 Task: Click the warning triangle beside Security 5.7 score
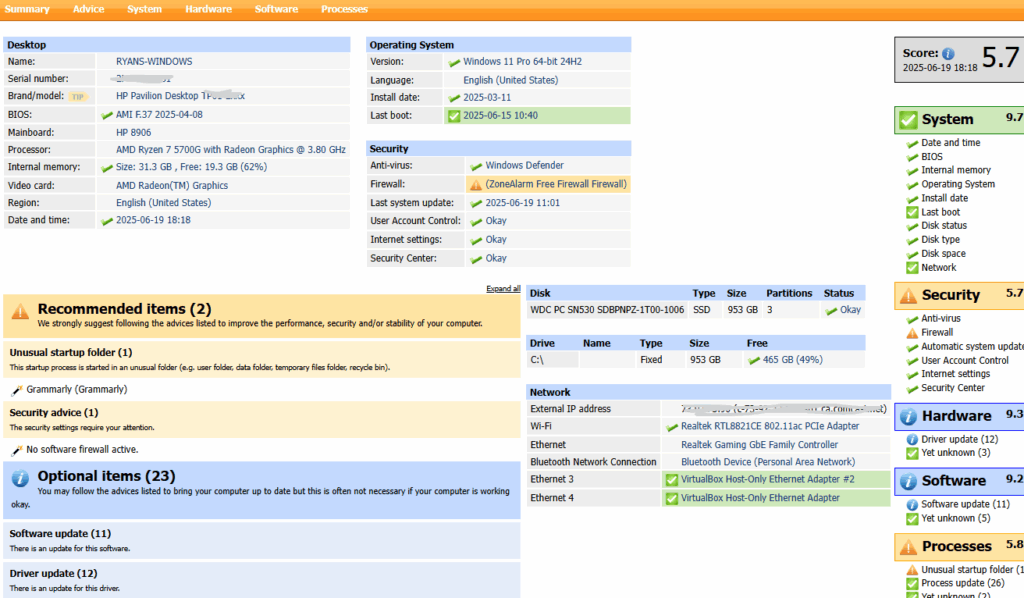[908, 296]
